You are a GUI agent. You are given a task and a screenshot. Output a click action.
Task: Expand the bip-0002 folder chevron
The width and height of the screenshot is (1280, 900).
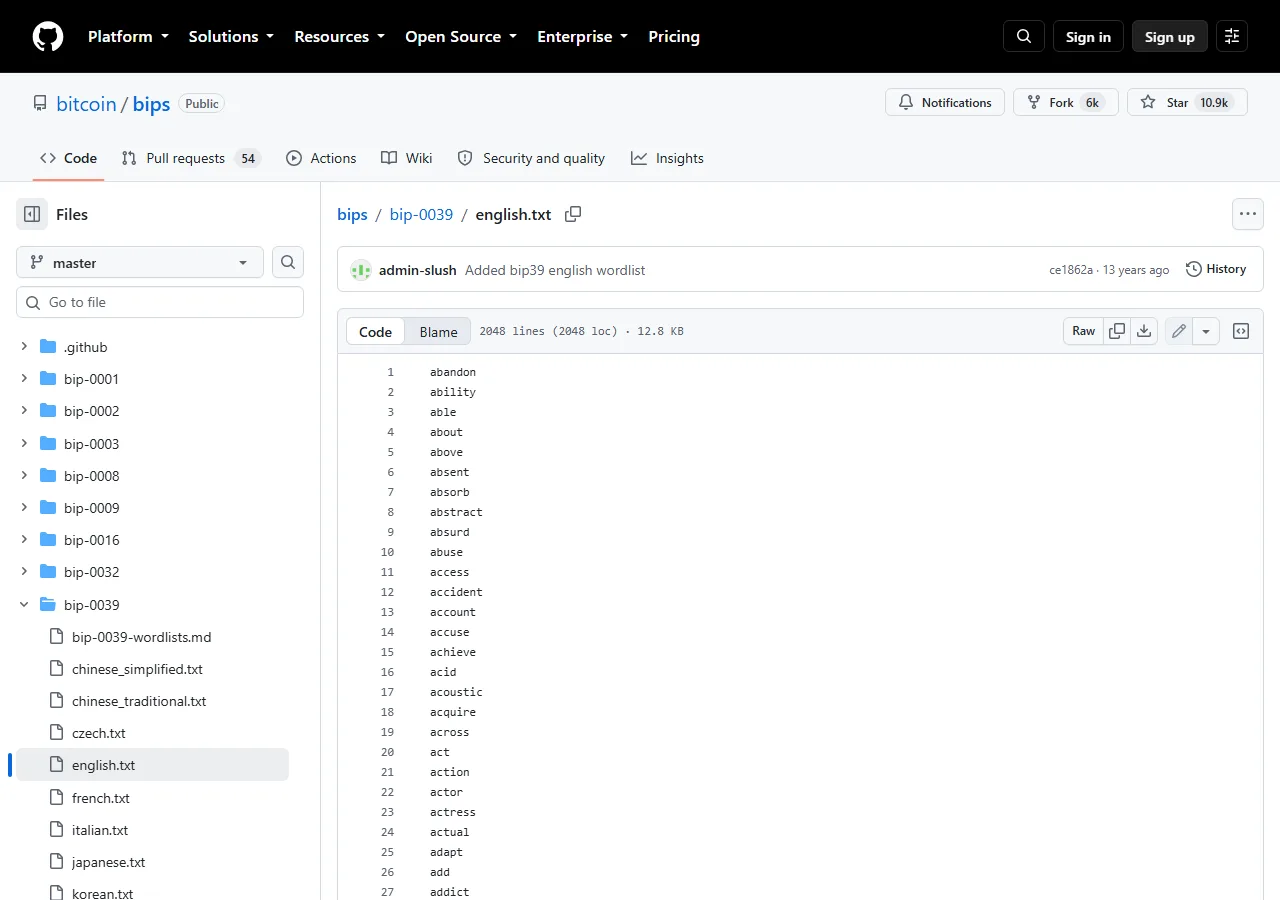[24, 411]
